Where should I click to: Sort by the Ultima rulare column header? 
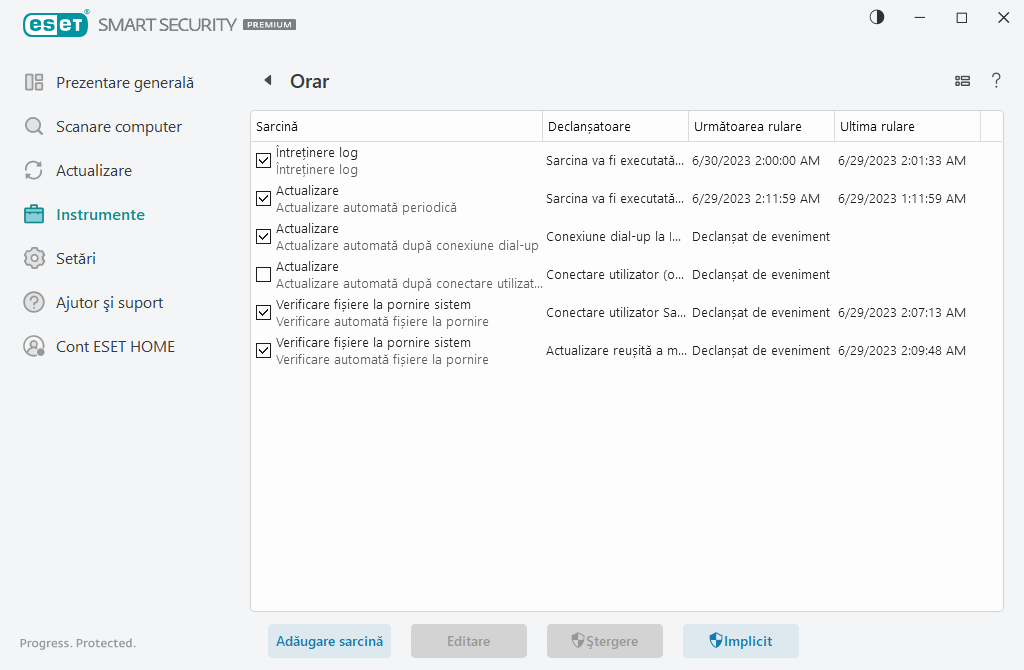[x=906, y=126]
